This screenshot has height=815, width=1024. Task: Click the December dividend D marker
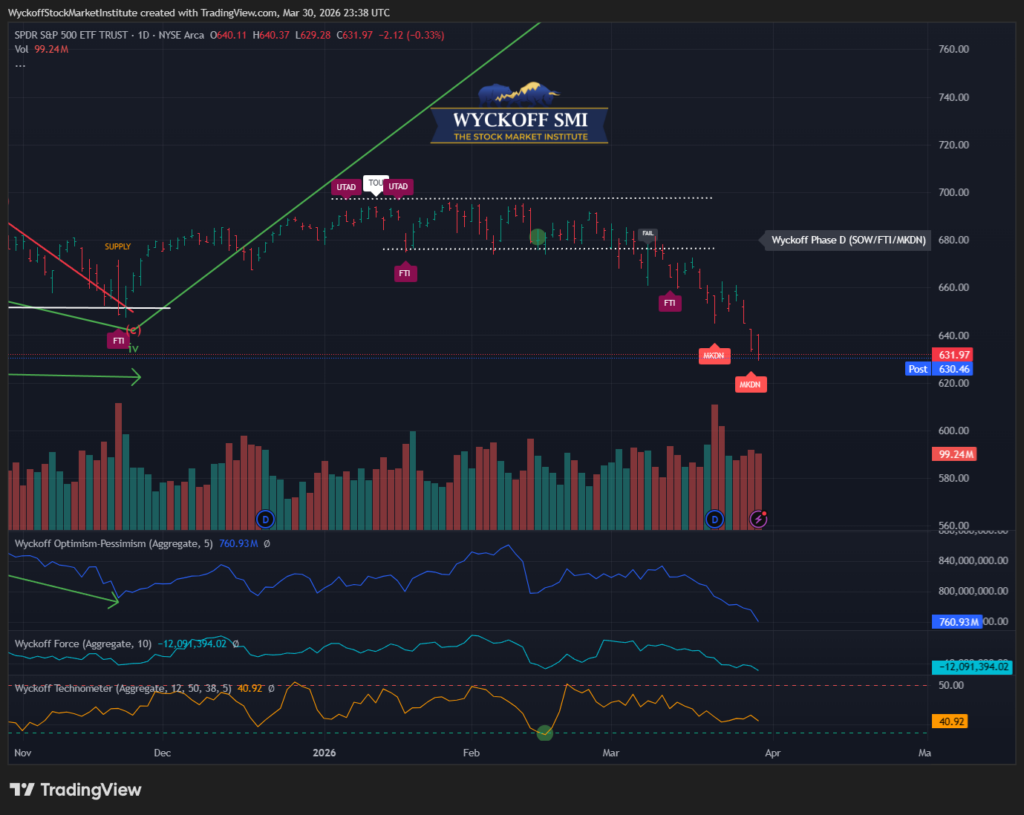tap(265, 518)
